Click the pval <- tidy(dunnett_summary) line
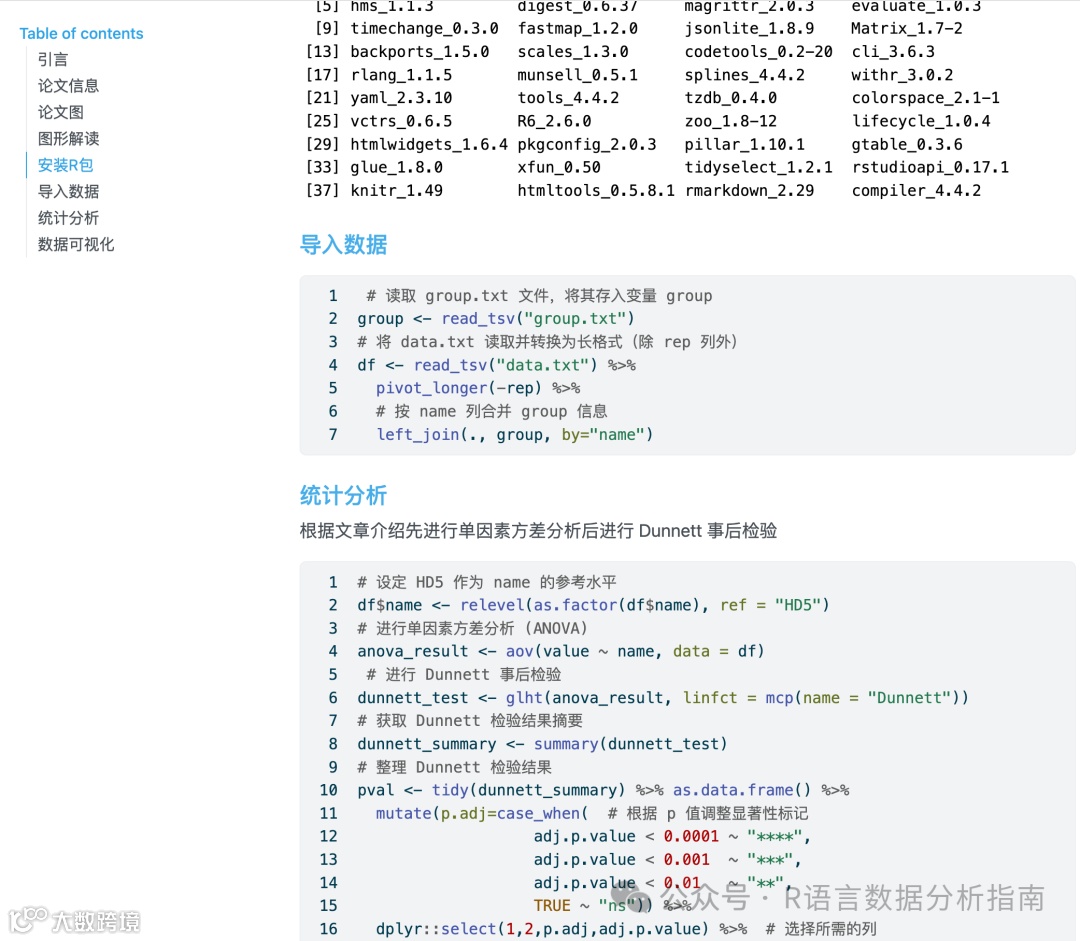This screenshot has width=1080, height=941. click(x=603, y=790)
